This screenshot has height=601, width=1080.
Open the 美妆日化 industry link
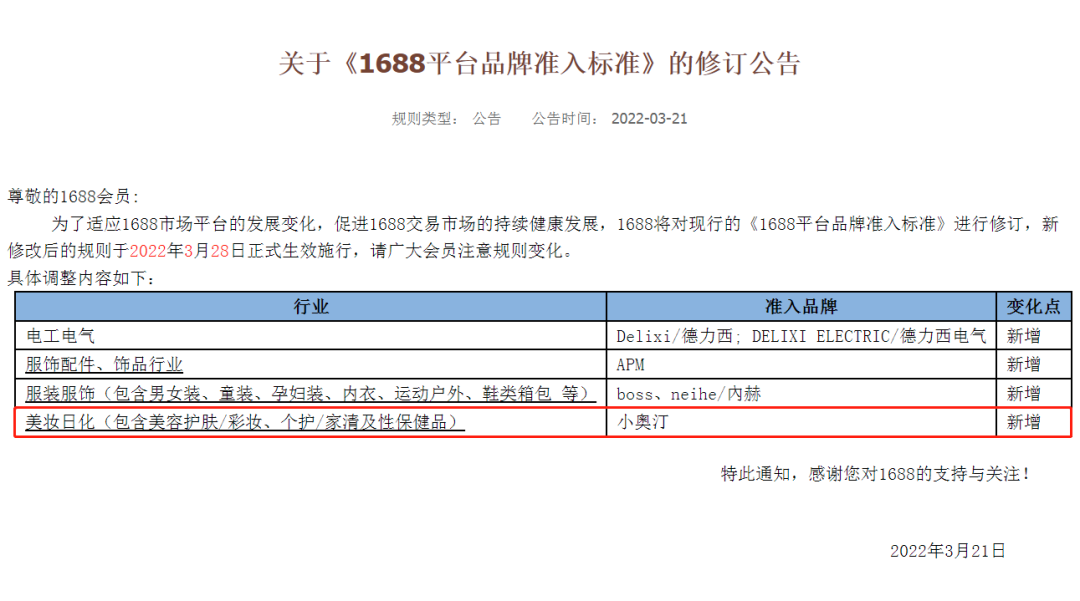(245, 422)
